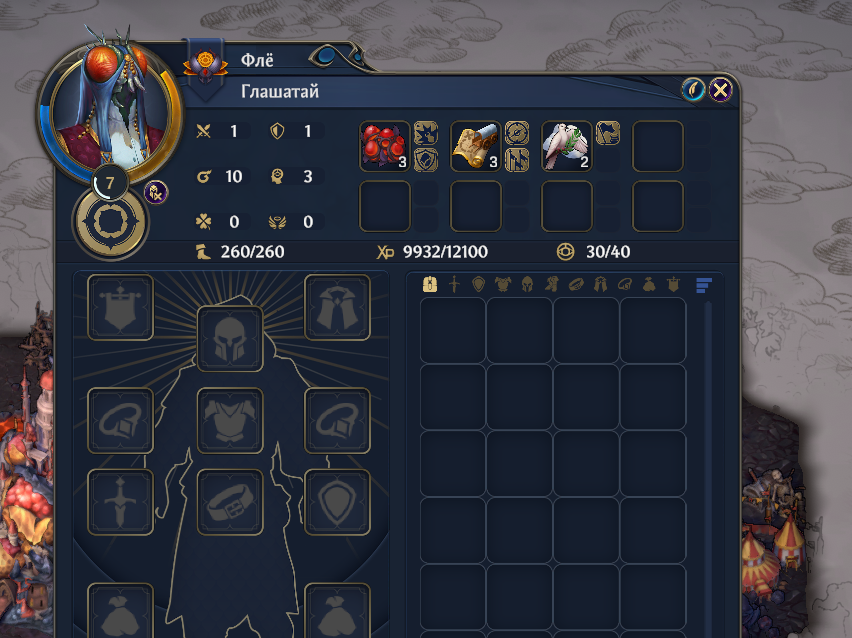Screen dimensions: 852x638
Task: Select the map scroll skill icon
Action: [475, 146]
